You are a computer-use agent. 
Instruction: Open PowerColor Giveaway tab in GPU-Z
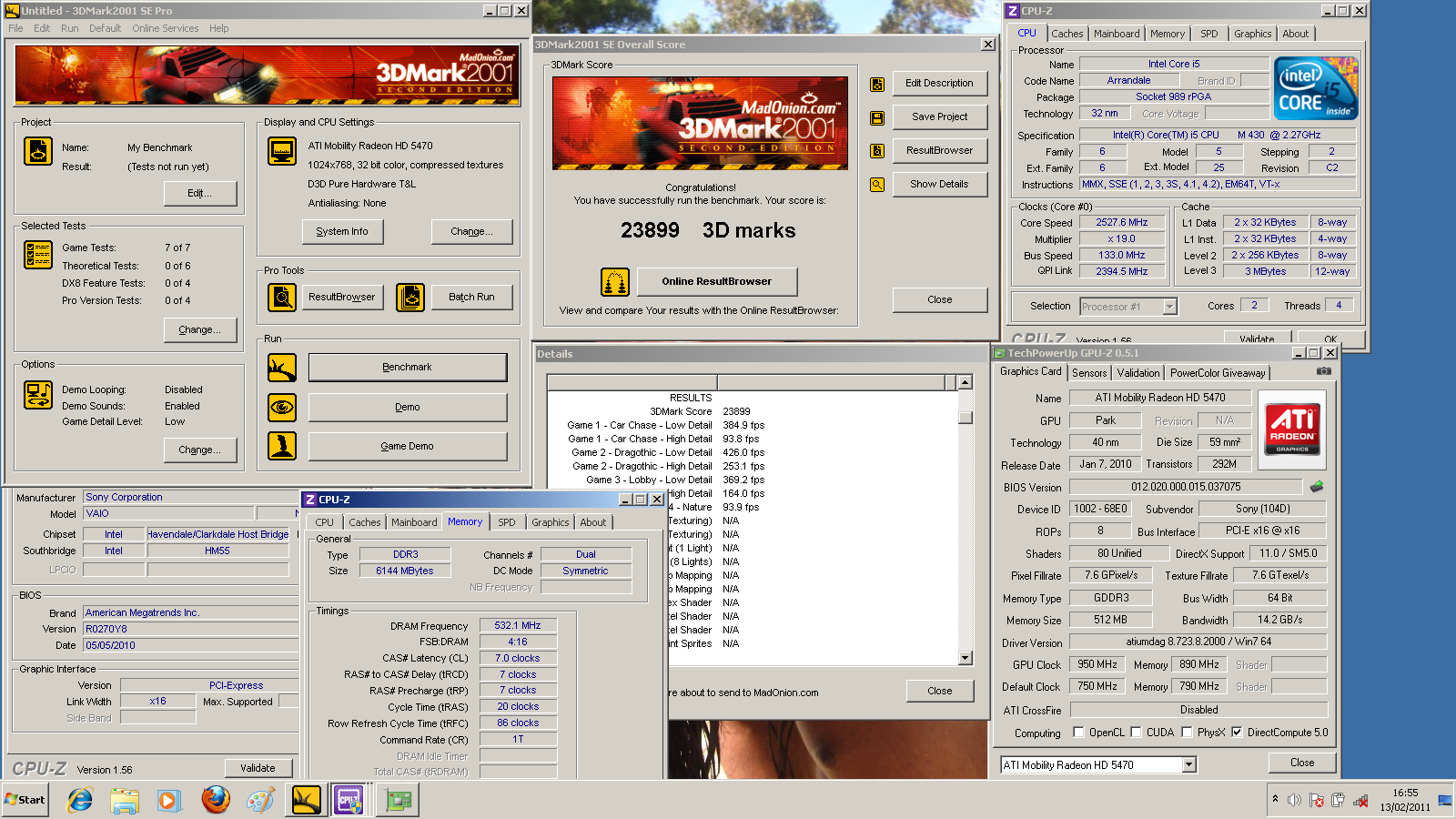point(1218,373)
